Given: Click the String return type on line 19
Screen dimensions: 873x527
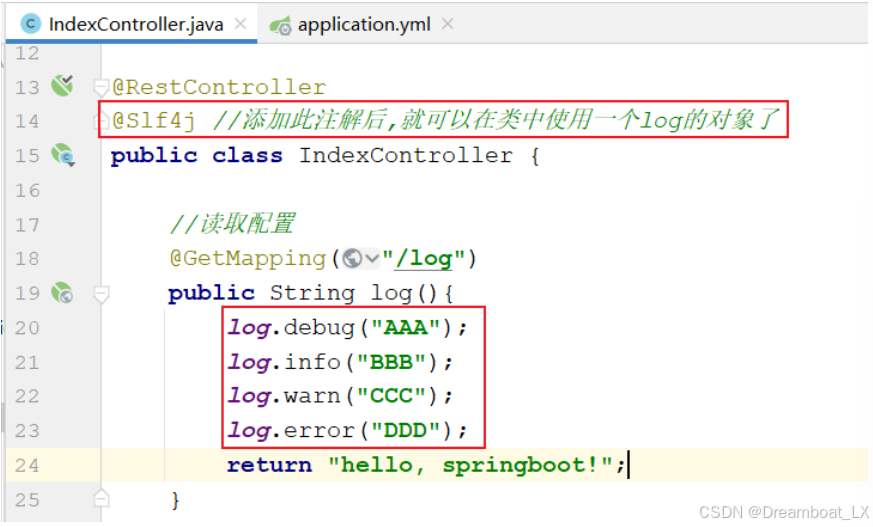Looking at the screenshot, I should [312, 293].
